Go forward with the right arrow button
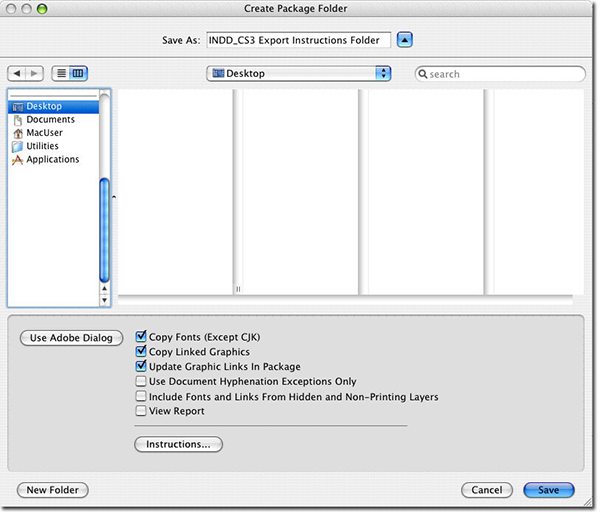This screenshot has height=514, width=600. pos(34,73)
